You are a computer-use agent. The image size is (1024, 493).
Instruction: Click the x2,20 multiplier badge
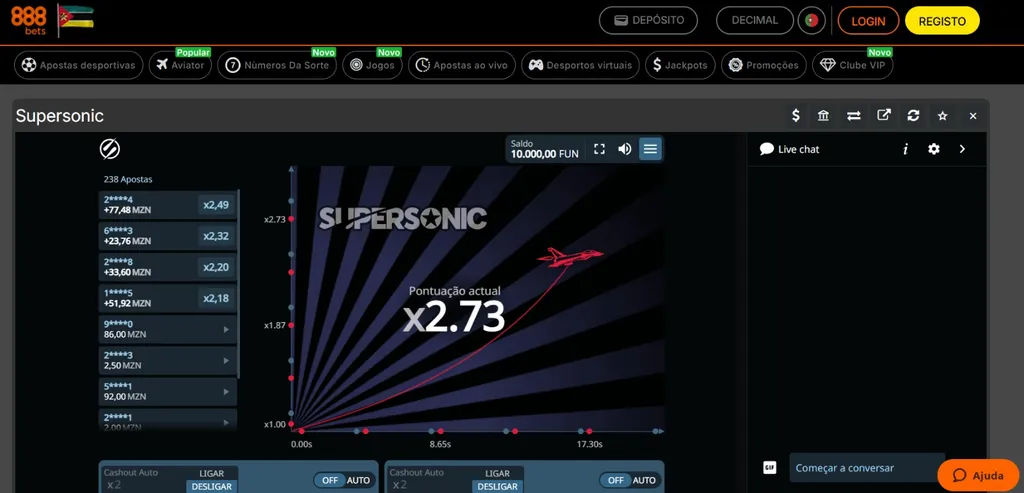click(x=216, y=267)
